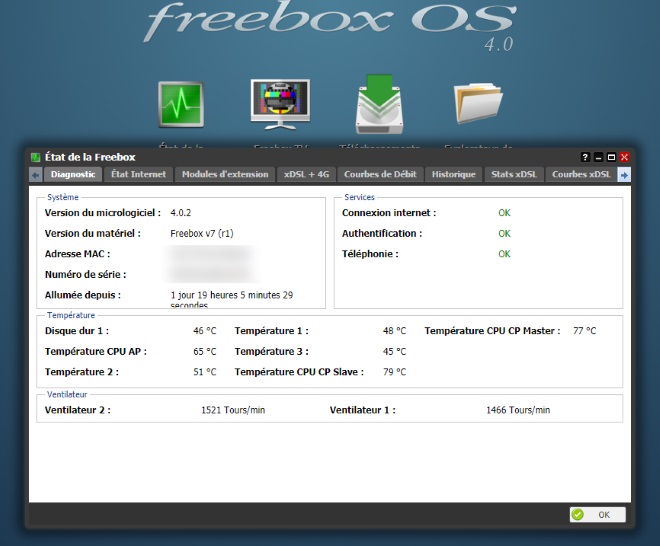Image resolution: width=660 pixels, height=546 pixels.
Task: Click the CPU CP Slave value 79 °C
Action: 394,372
